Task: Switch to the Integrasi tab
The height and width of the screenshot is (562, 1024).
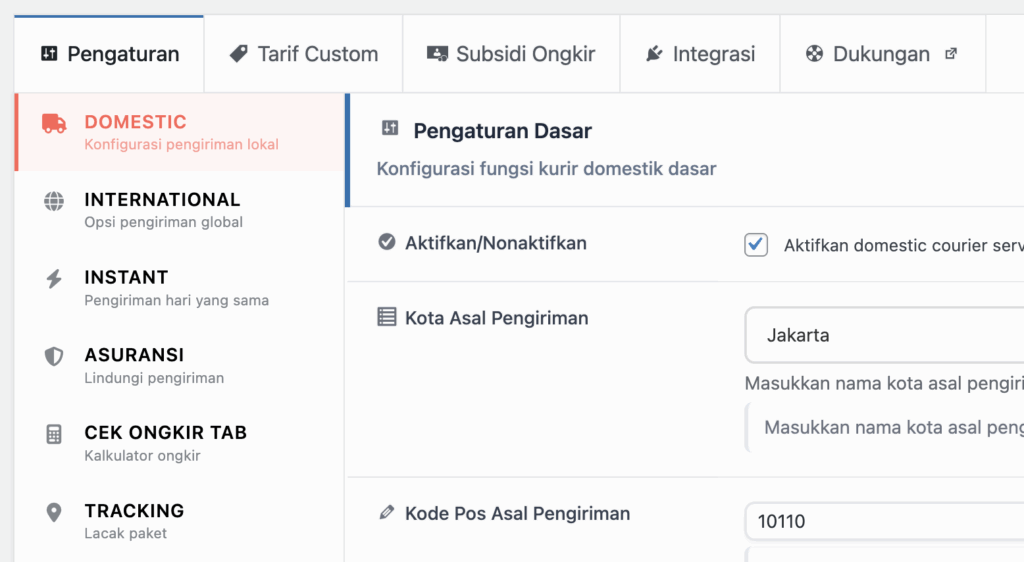Action: [x=699, y=54]
